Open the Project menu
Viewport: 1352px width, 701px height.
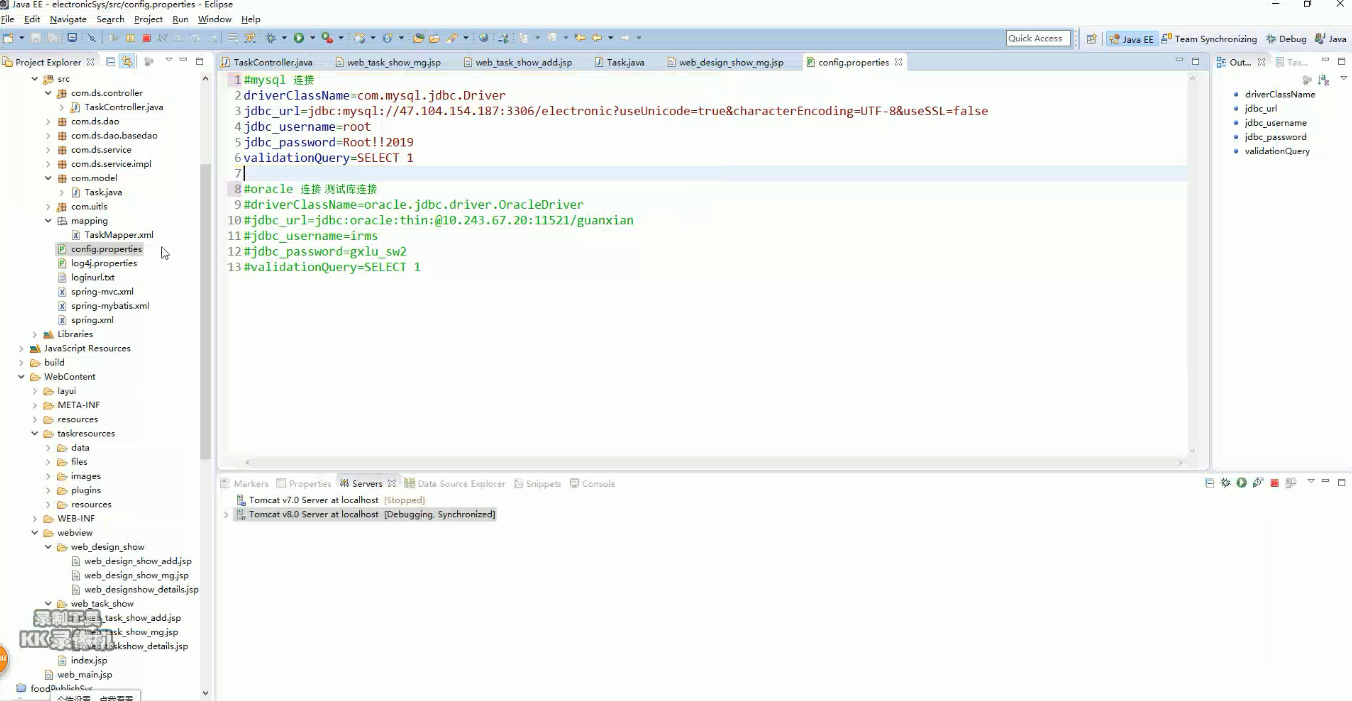pos(148,19)
